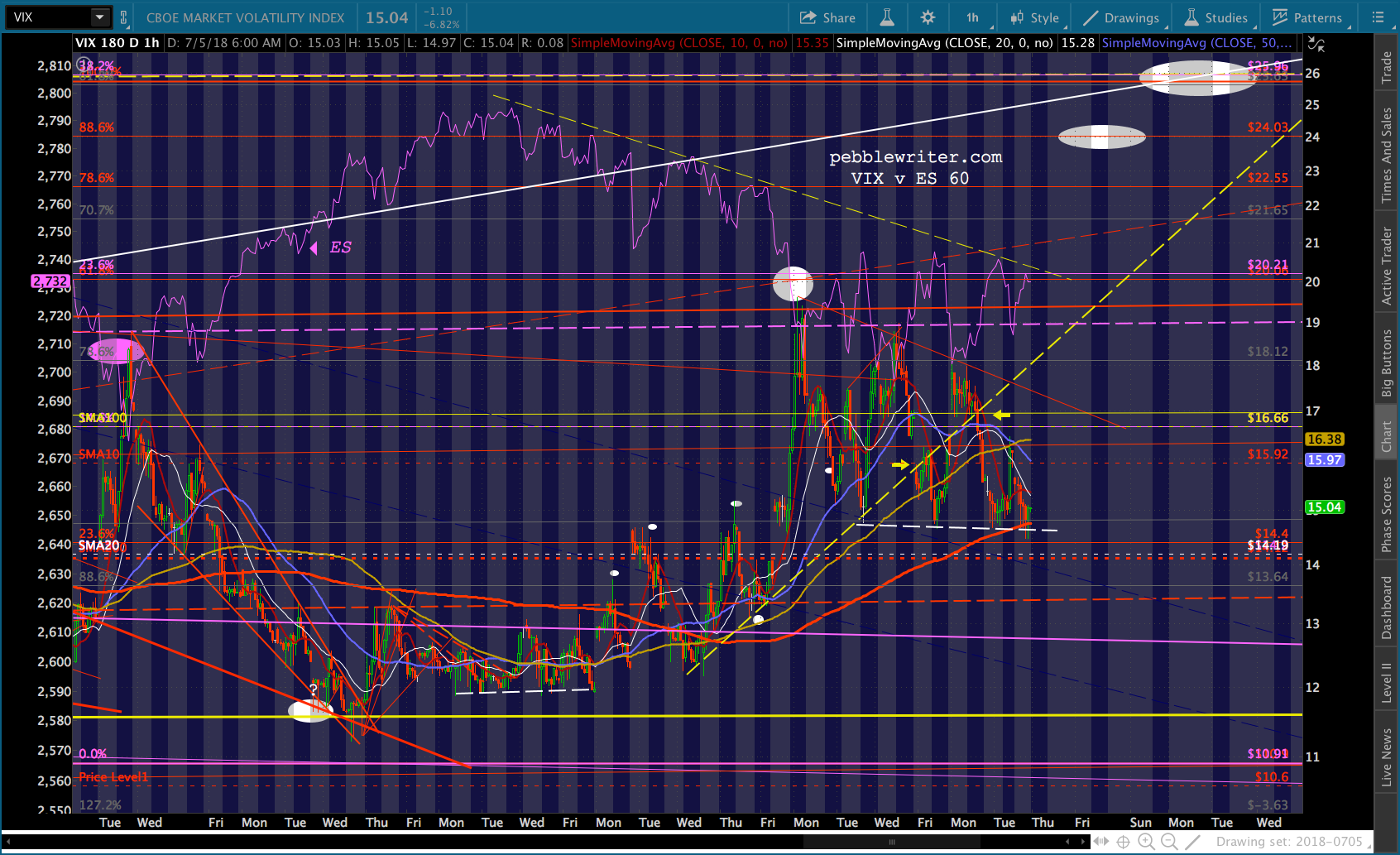Screen dimensions: 1400x855
Task: Switch to the Active Trader sidebar tab
Action: [x=1387, y=266]
